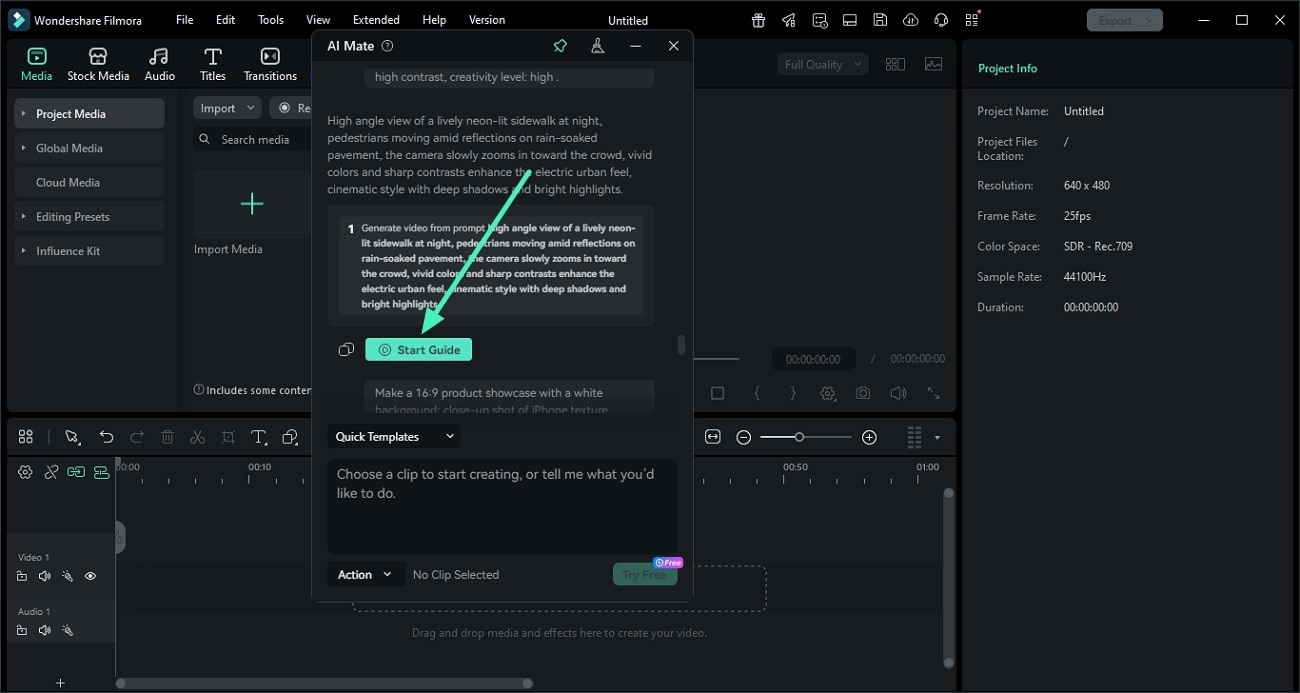Open the scopes image icon in preview header
The height and width of the screenshot is (693, 1300).
click(x=934, y=64)
